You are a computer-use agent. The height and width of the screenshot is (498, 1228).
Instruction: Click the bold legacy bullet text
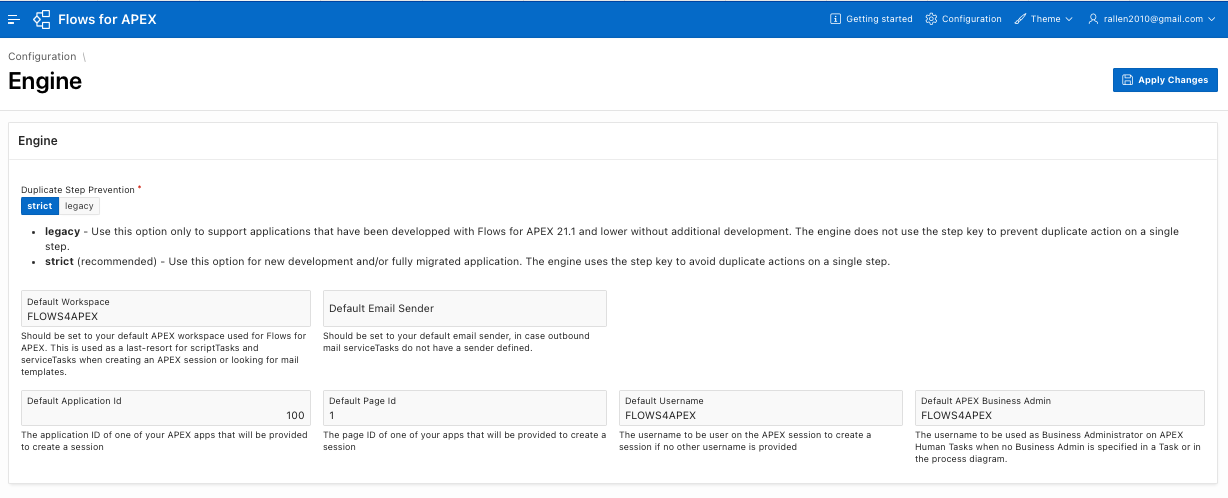(62, 231)
